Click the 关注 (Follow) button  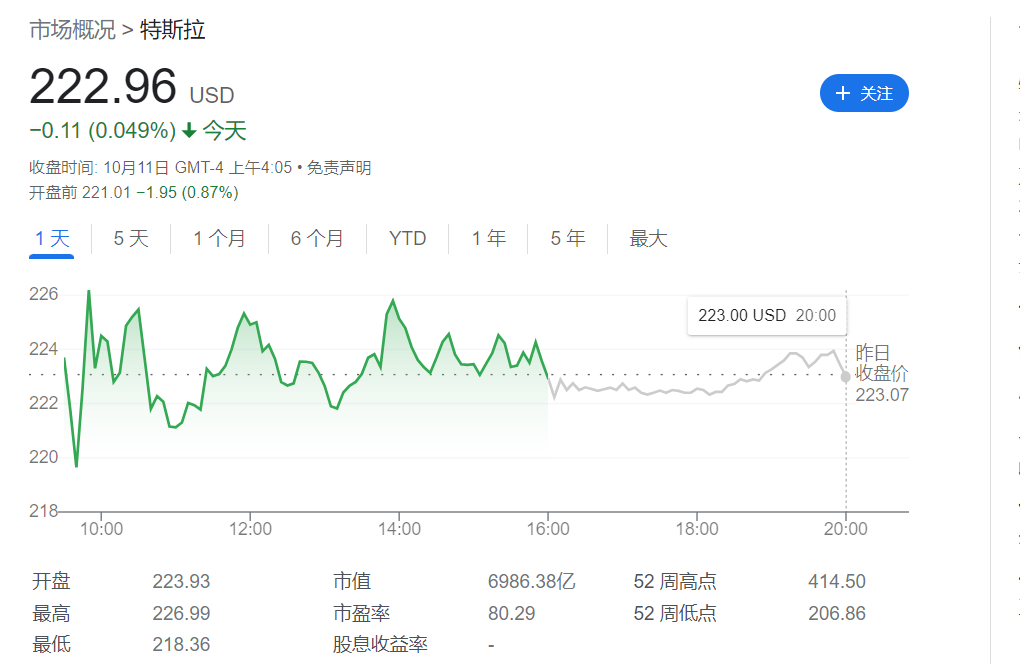864,93
